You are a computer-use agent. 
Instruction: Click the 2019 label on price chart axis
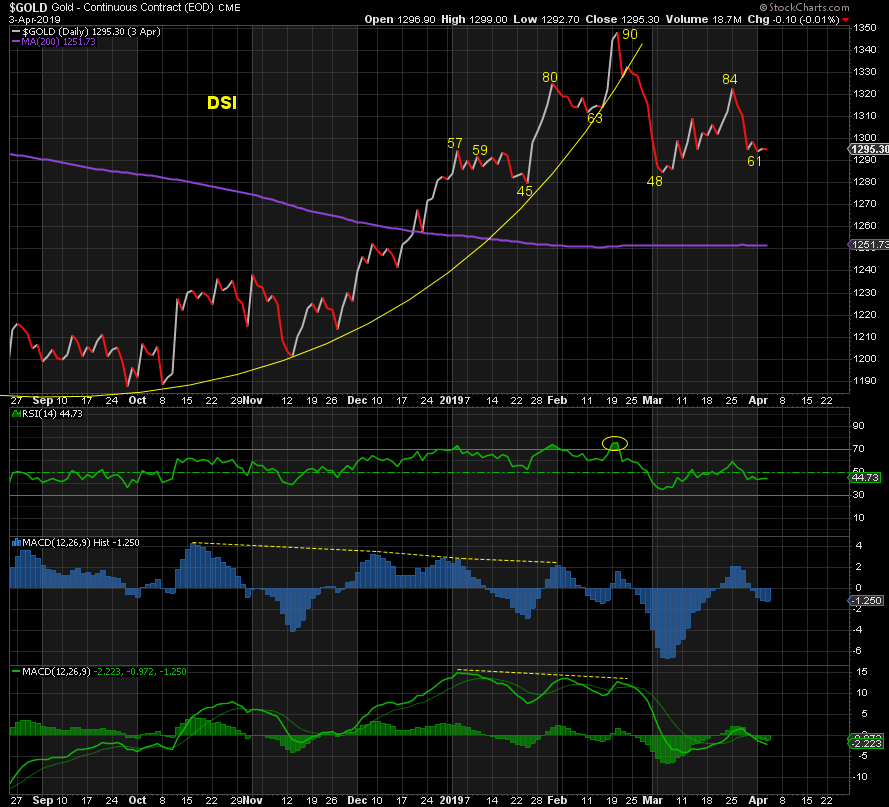(453, 399)
